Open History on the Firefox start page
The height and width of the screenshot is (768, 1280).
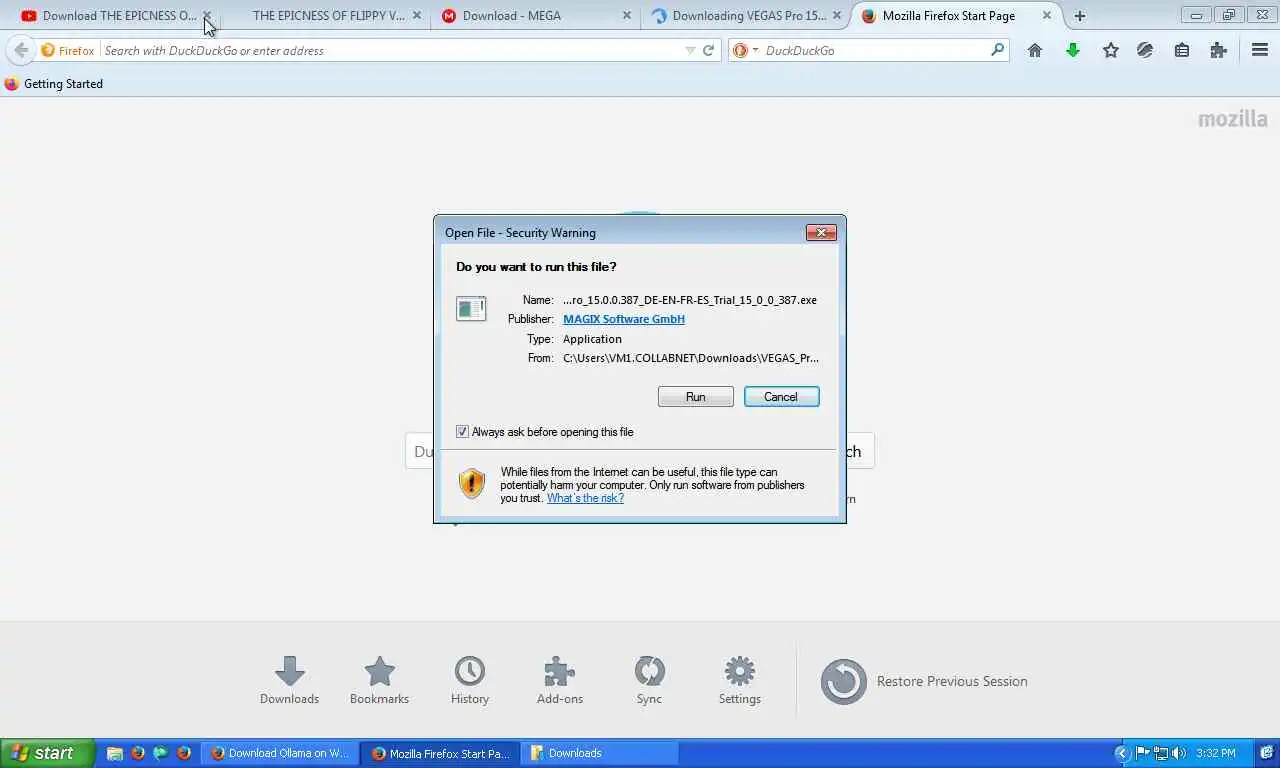(x=469, y=681)
